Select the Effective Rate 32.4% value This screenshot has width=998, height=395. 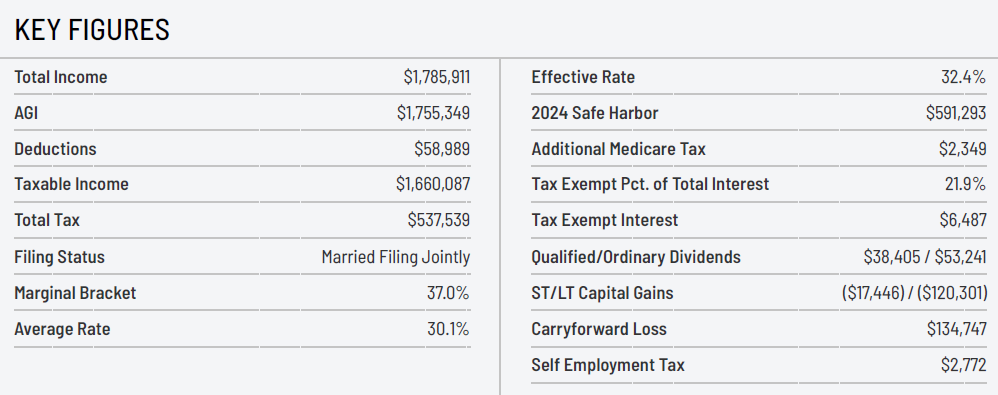coord(964,77)
